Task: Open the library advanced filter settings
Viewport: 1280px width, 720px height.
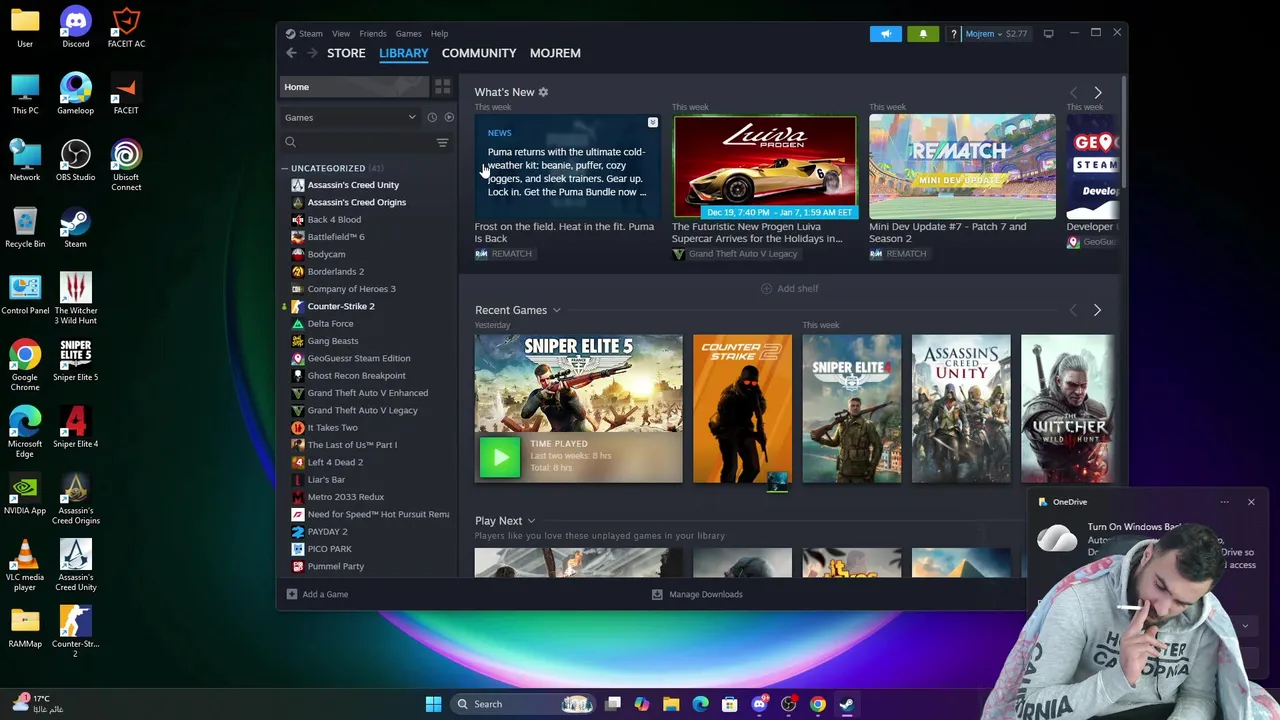Action: (442, 143)
